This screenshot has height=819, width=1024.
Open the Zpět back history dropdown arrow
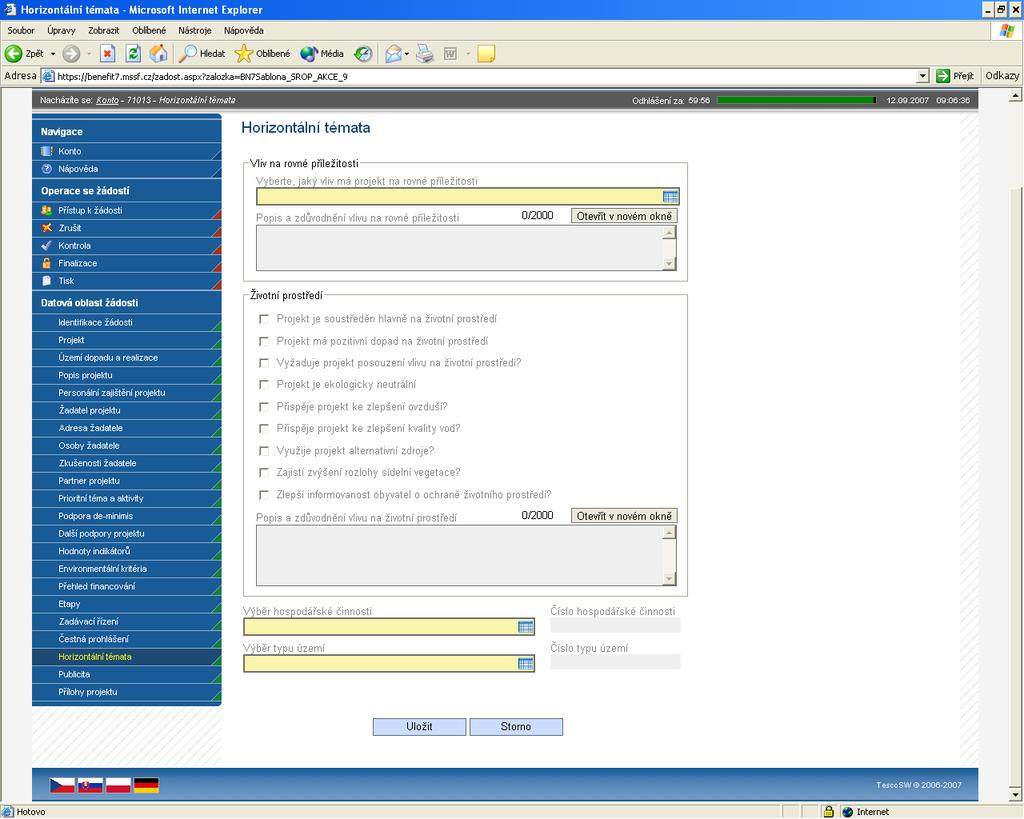pos(53,54)
